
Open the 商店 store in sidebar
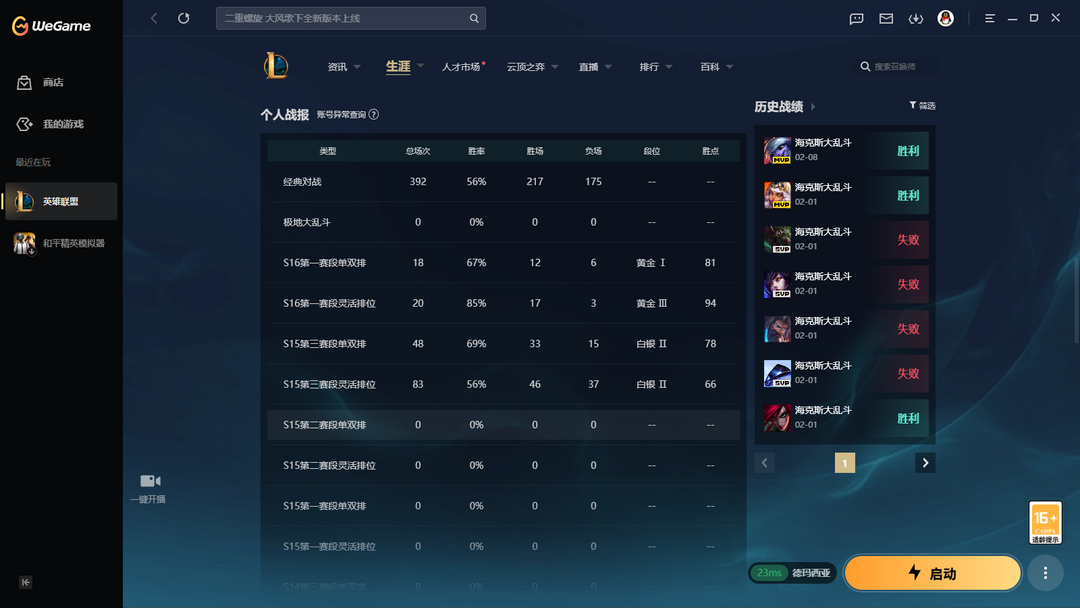[52, 83]
